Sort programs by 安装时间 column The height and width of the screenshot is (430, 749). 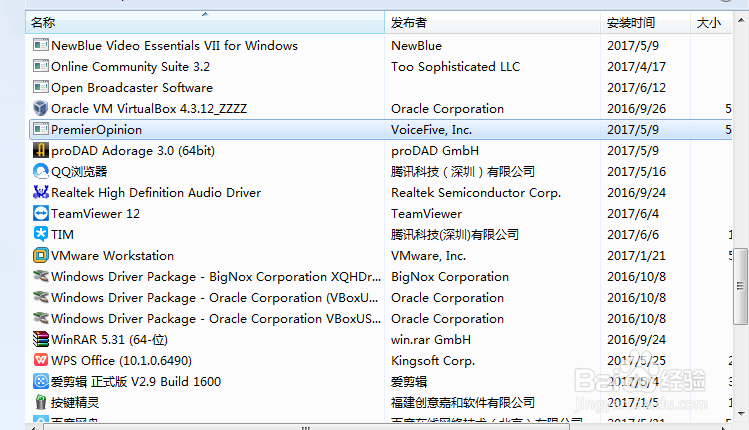[x=646, y=22]
